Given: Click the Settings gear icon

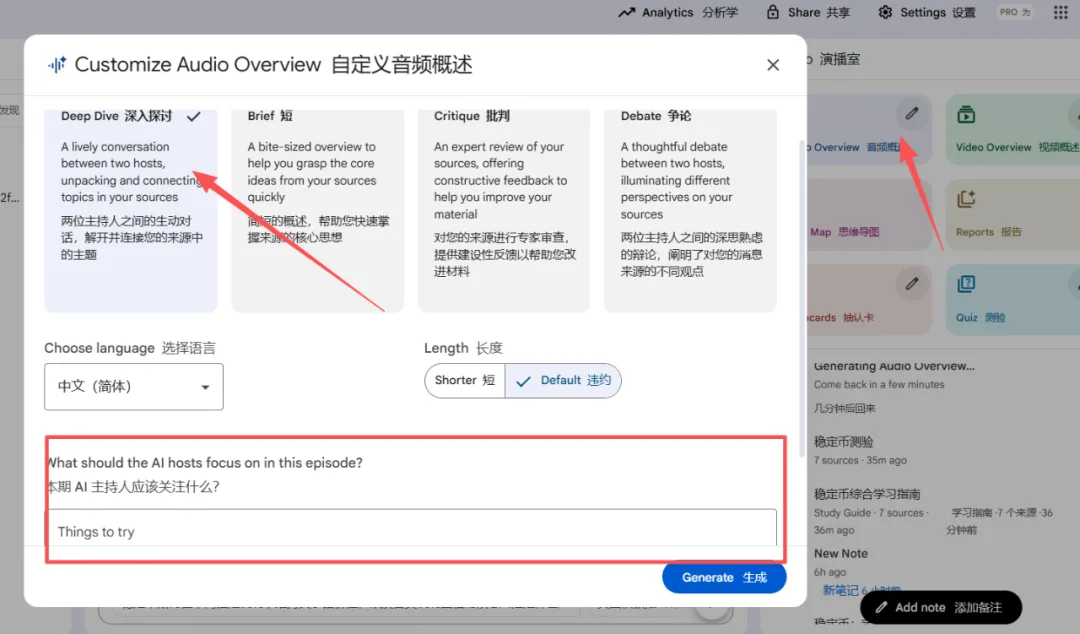Looking at the screenshot, I should click(885, 12).
